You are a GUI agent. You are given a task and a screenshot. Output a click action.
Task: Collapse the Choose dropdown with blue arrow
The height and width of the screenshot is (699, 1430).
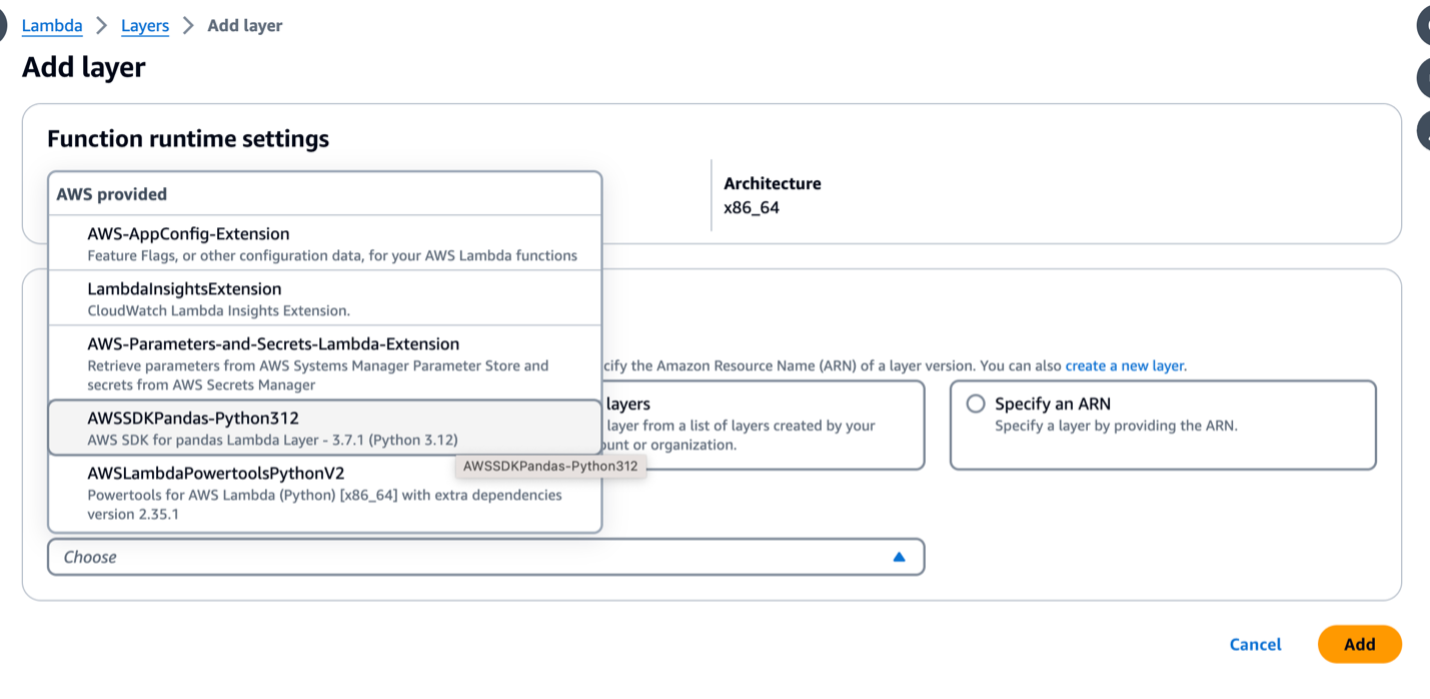[898, 557]
